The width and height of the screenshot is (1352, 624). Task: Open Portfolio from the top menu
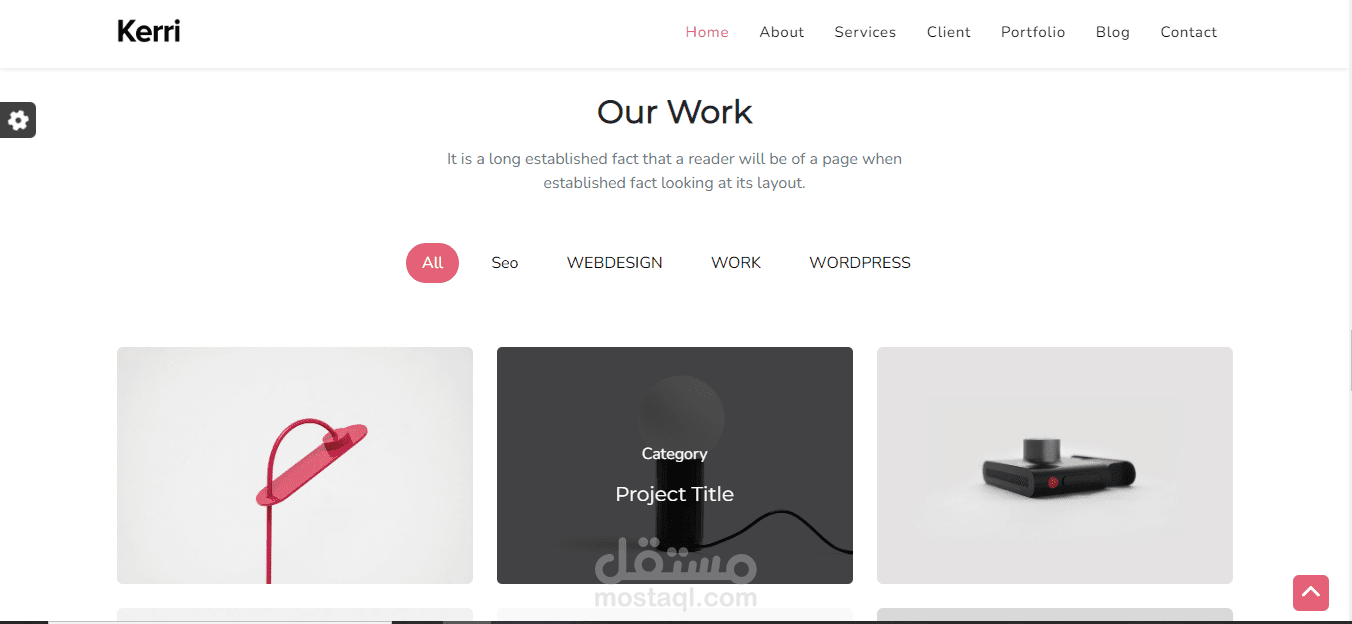pyautogui.click(x=1033, y=32)
